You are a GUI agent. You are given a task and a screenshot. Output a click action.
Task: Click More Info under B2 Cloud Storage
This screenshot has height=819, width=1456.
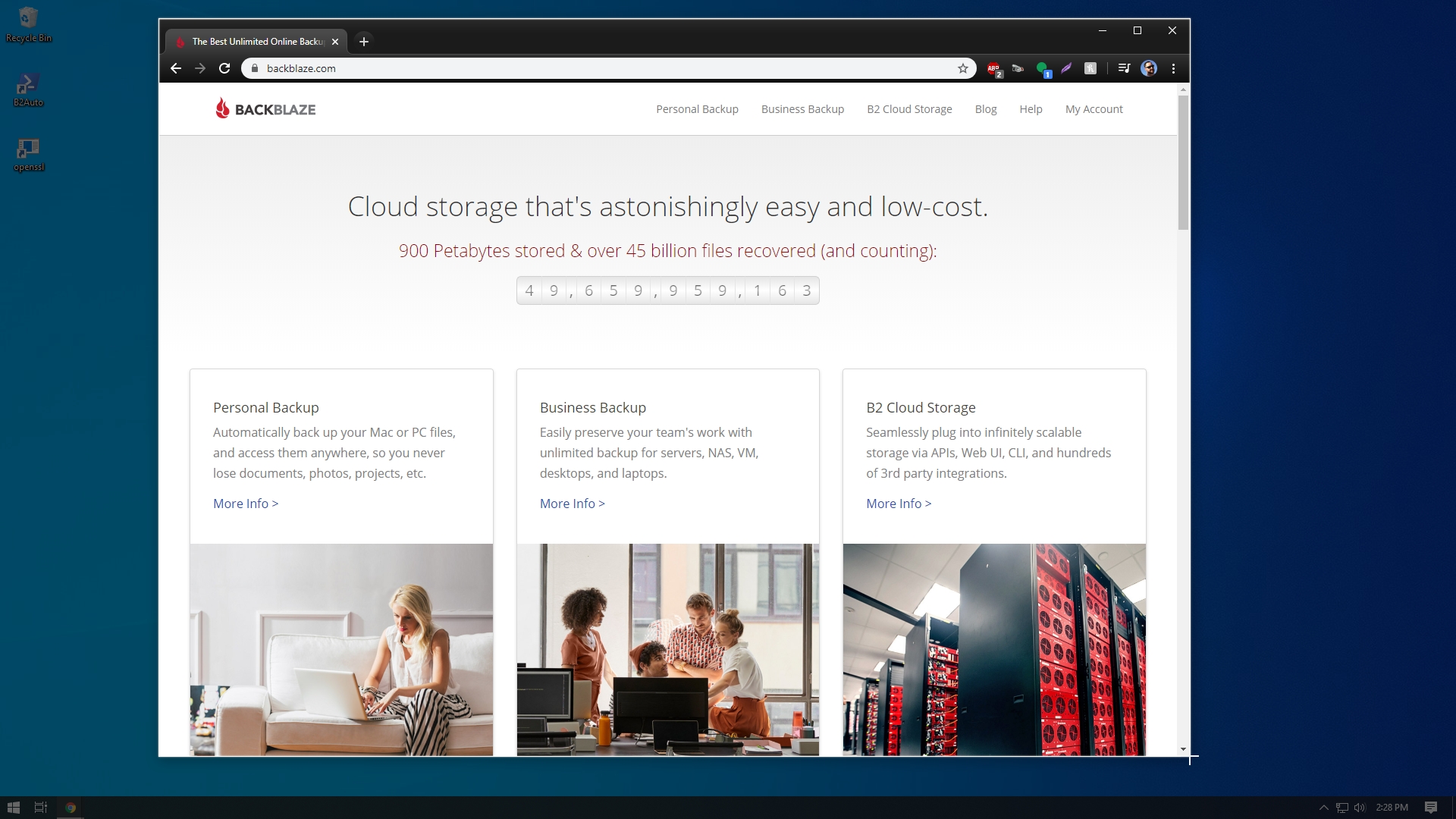pyautogui.click(x=899, y=504)
